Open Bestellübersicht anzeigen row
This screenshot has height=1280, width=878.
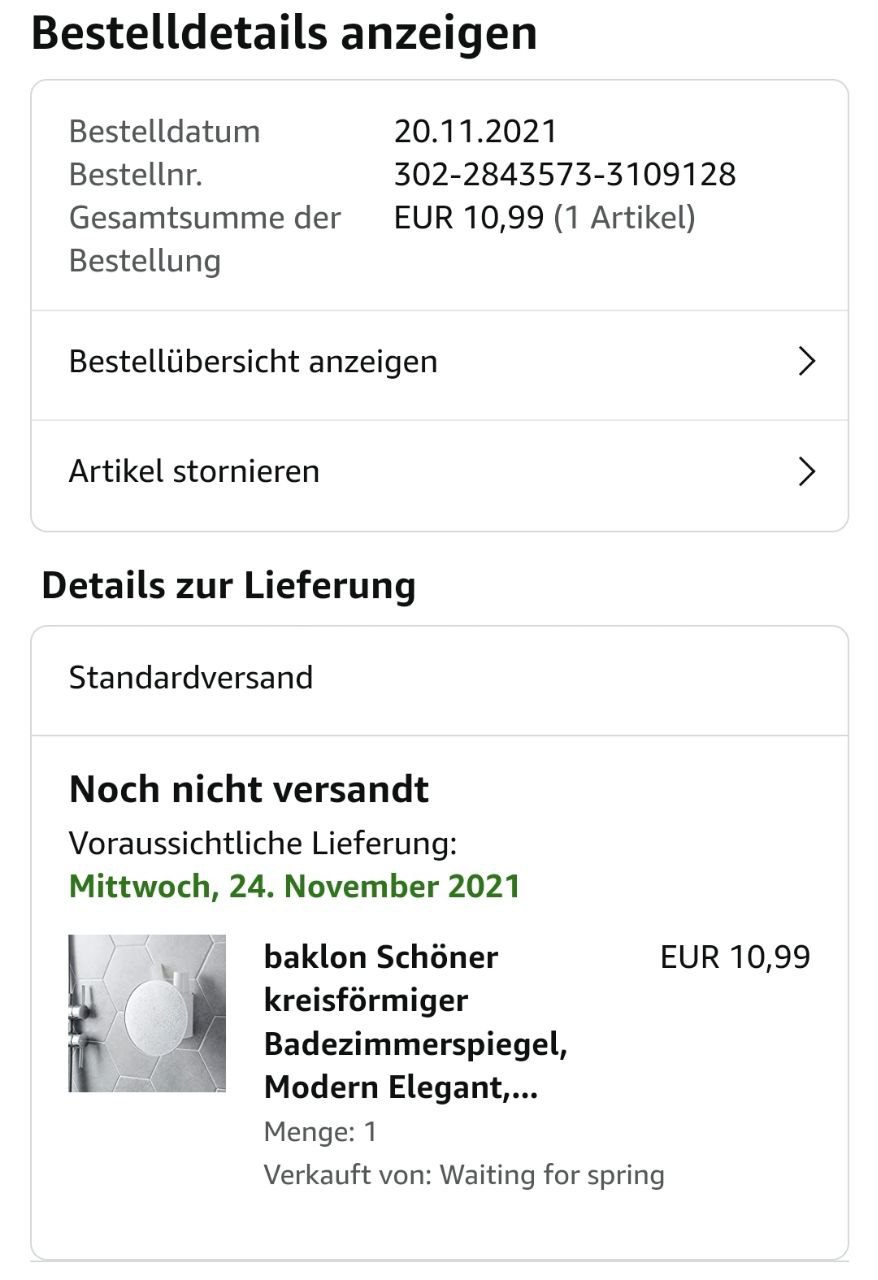253,361
